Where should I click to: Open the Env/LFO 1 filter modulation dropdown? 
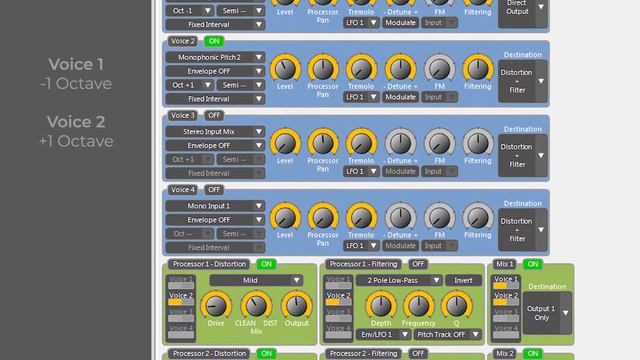[x=383, y=334]
